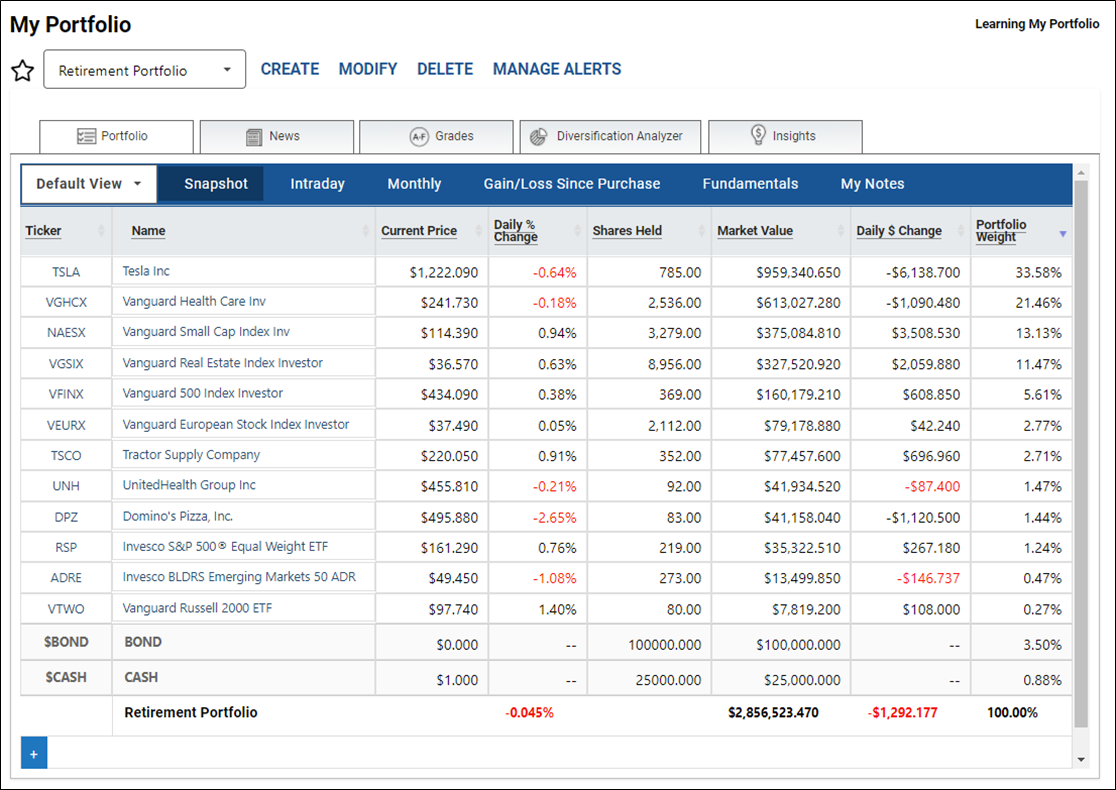This screenshot has width=1116, height=790.
Task: Click the favorite star icon
Action: pos(23,70)
